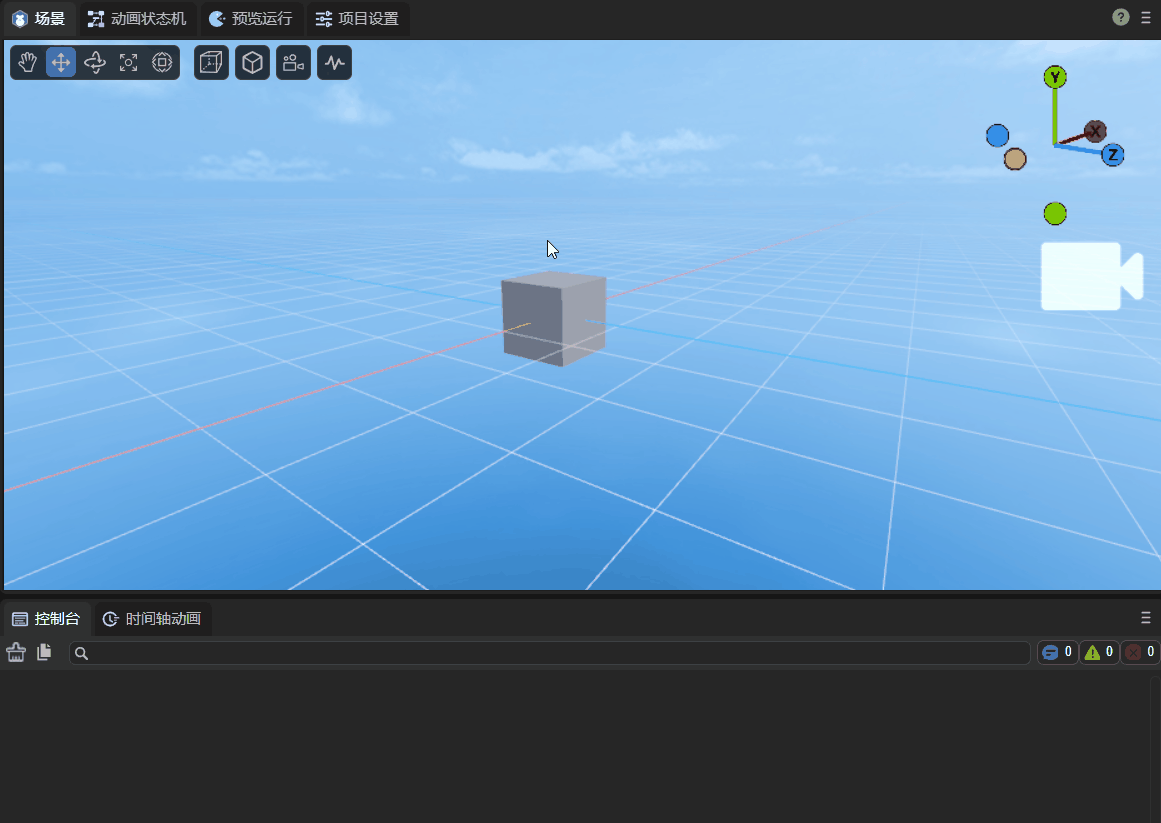This screenshot has height=823, width=1161.
Task: Open the 项目设置 tab
Action: pyautogui.click(x=357, y=19)
